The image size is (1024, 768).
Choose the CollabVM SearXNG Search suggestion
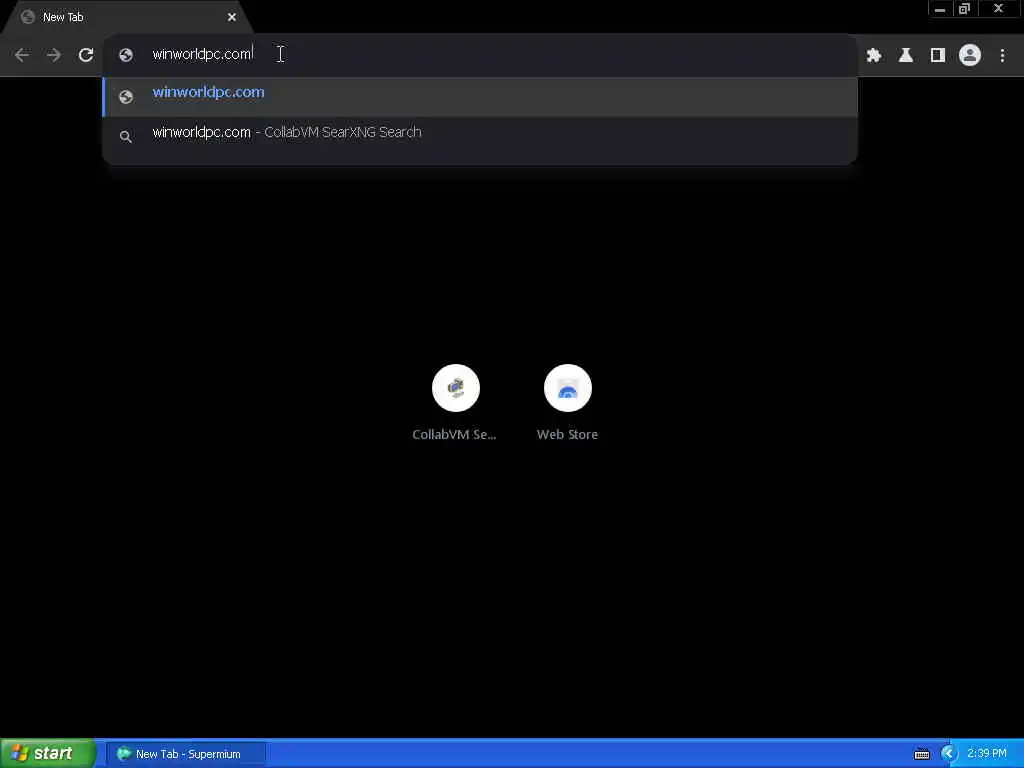click(480, 136)
